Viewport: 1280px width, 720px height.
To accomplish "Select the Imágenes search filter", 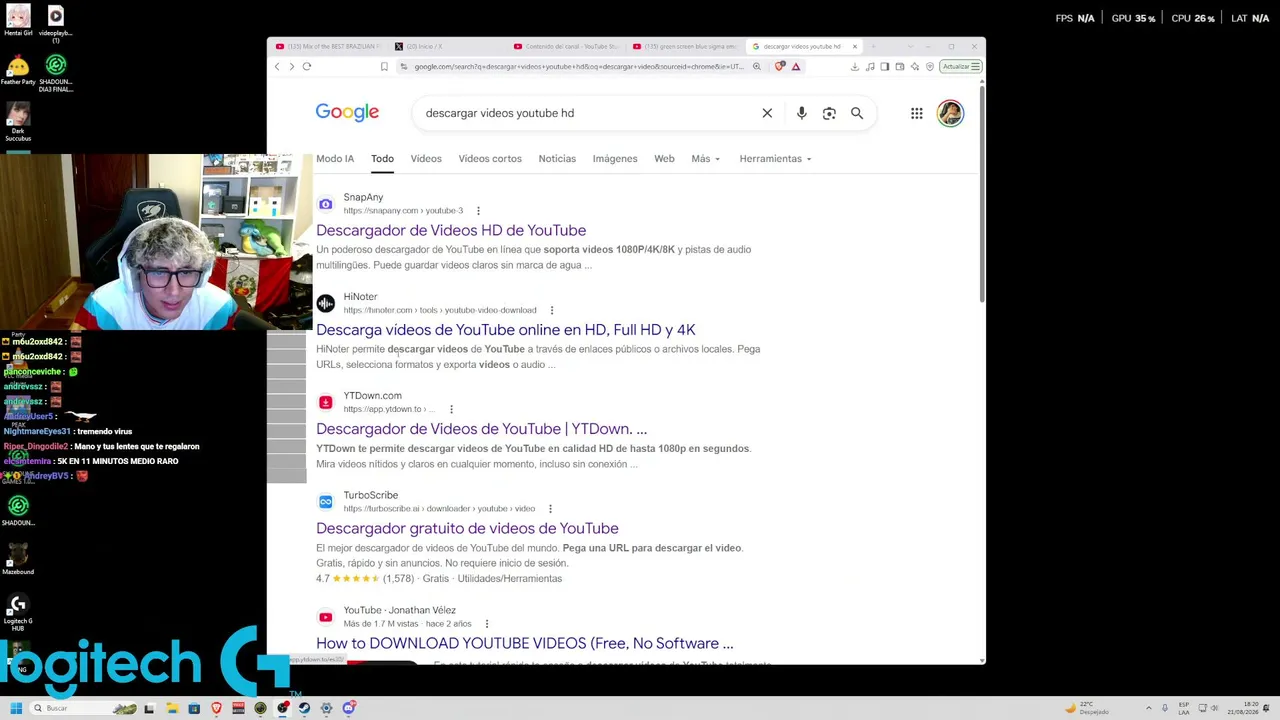I will coord(615,159).
